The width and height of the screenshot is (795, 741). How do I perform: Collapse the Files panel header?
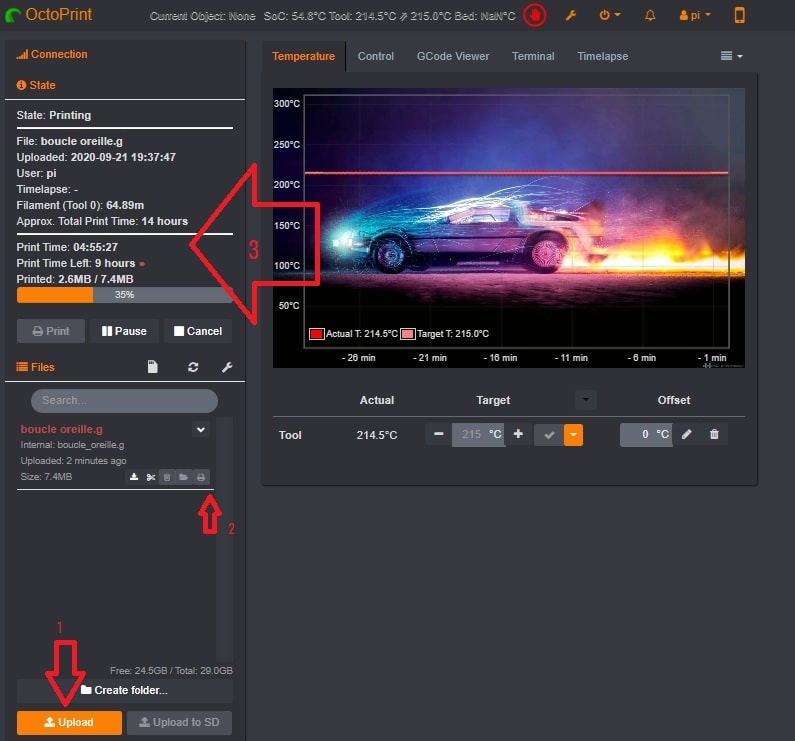[x=35, y=367]
